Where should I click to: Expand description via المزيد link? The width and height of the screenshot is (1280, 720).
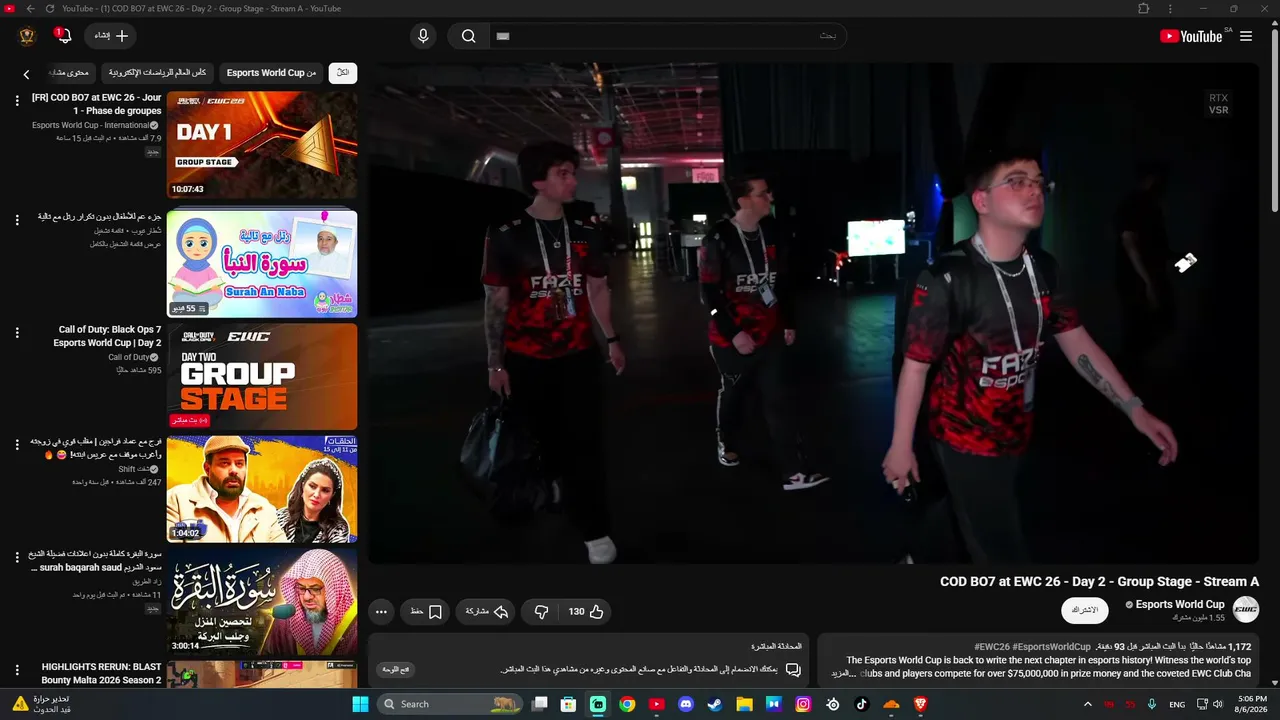pos(845,674)
